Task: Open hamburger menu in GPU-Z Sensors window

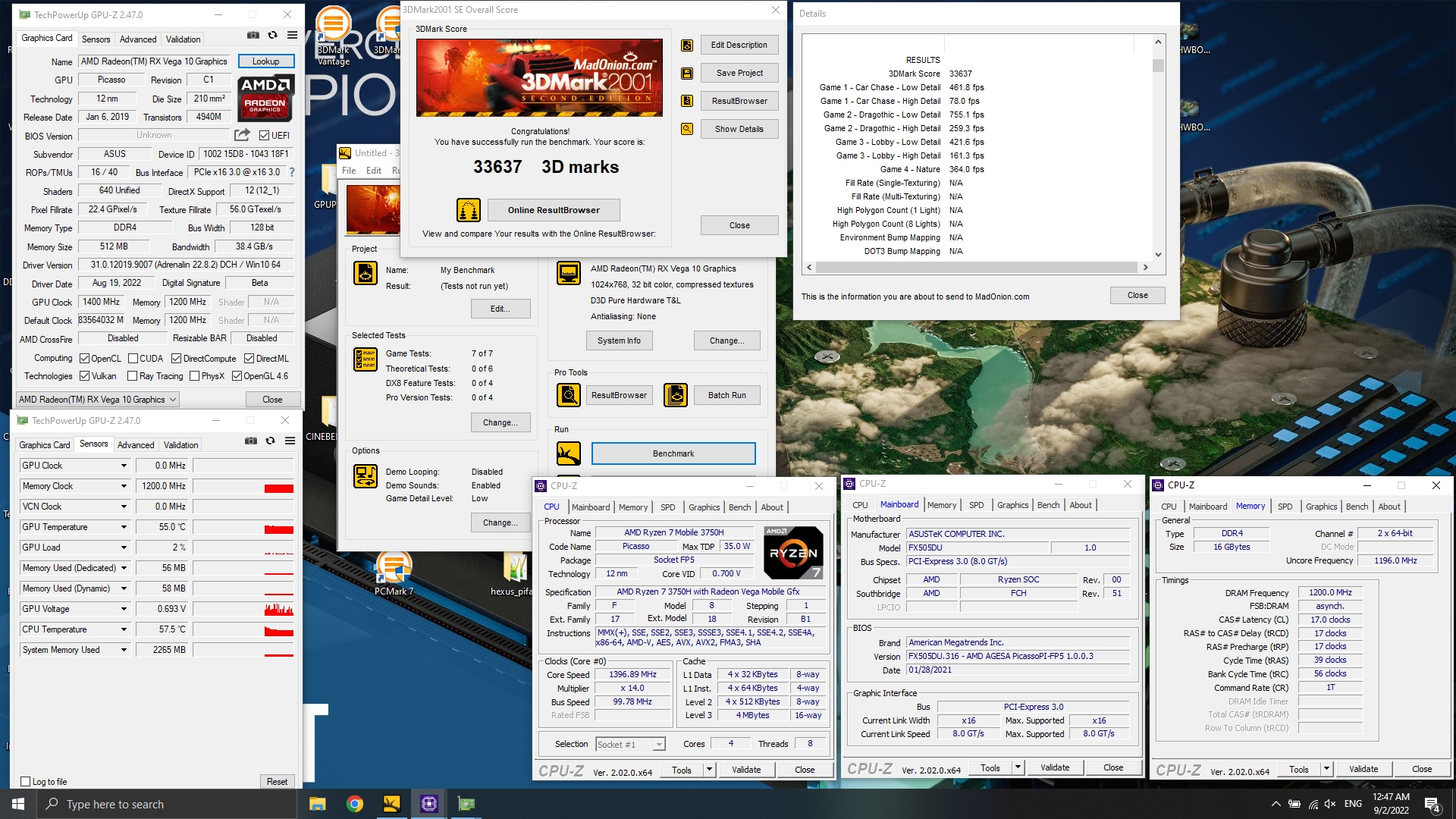Action: 290,441
